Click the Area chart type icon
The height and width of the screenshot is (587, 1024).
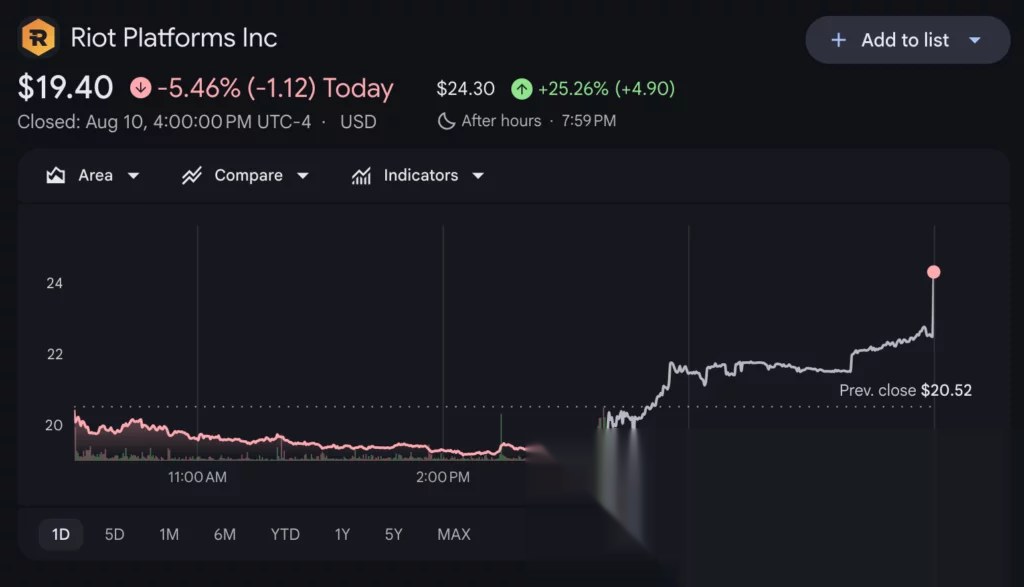pos(56,175)
